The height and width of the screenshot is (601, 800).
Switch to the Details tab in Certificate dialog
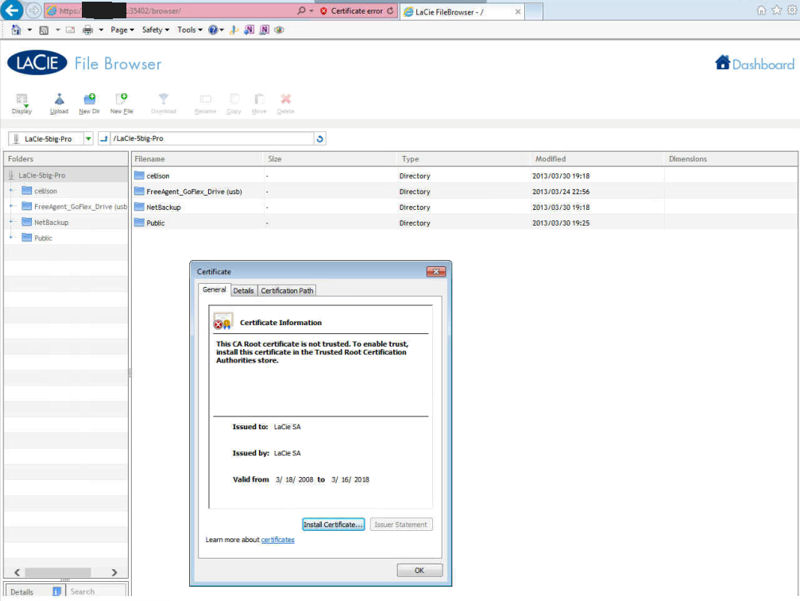(x=243, y=290)
